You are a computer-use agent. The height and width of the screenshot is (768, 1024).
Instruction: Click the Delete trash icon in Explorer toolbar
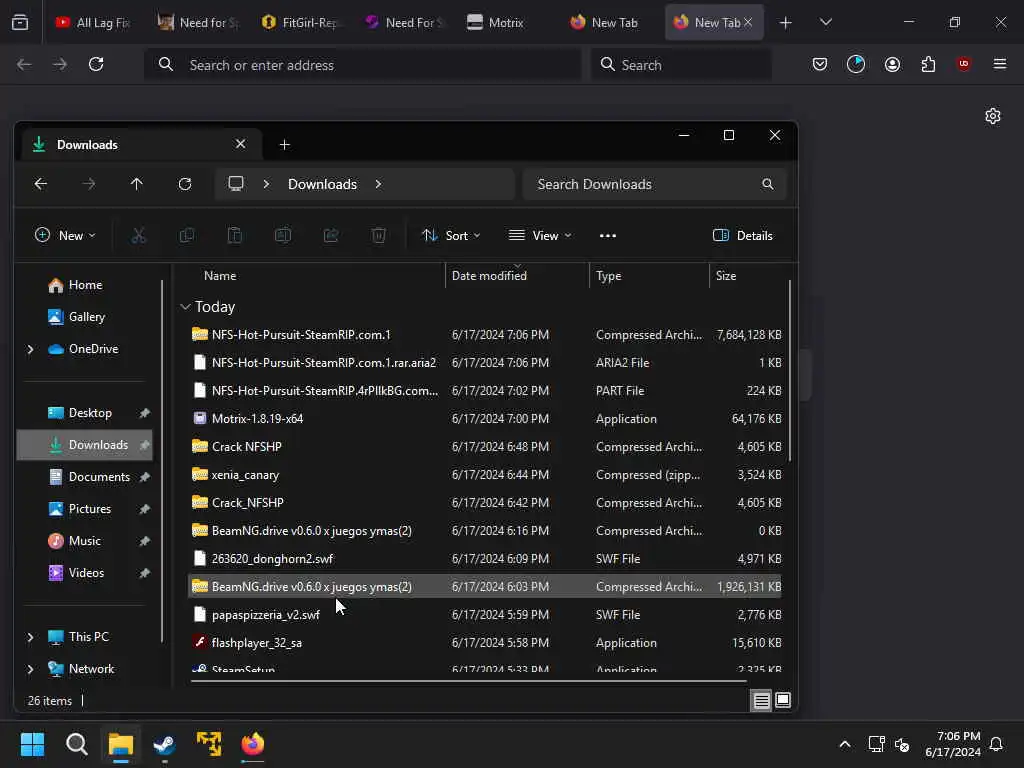pos(379,236)
